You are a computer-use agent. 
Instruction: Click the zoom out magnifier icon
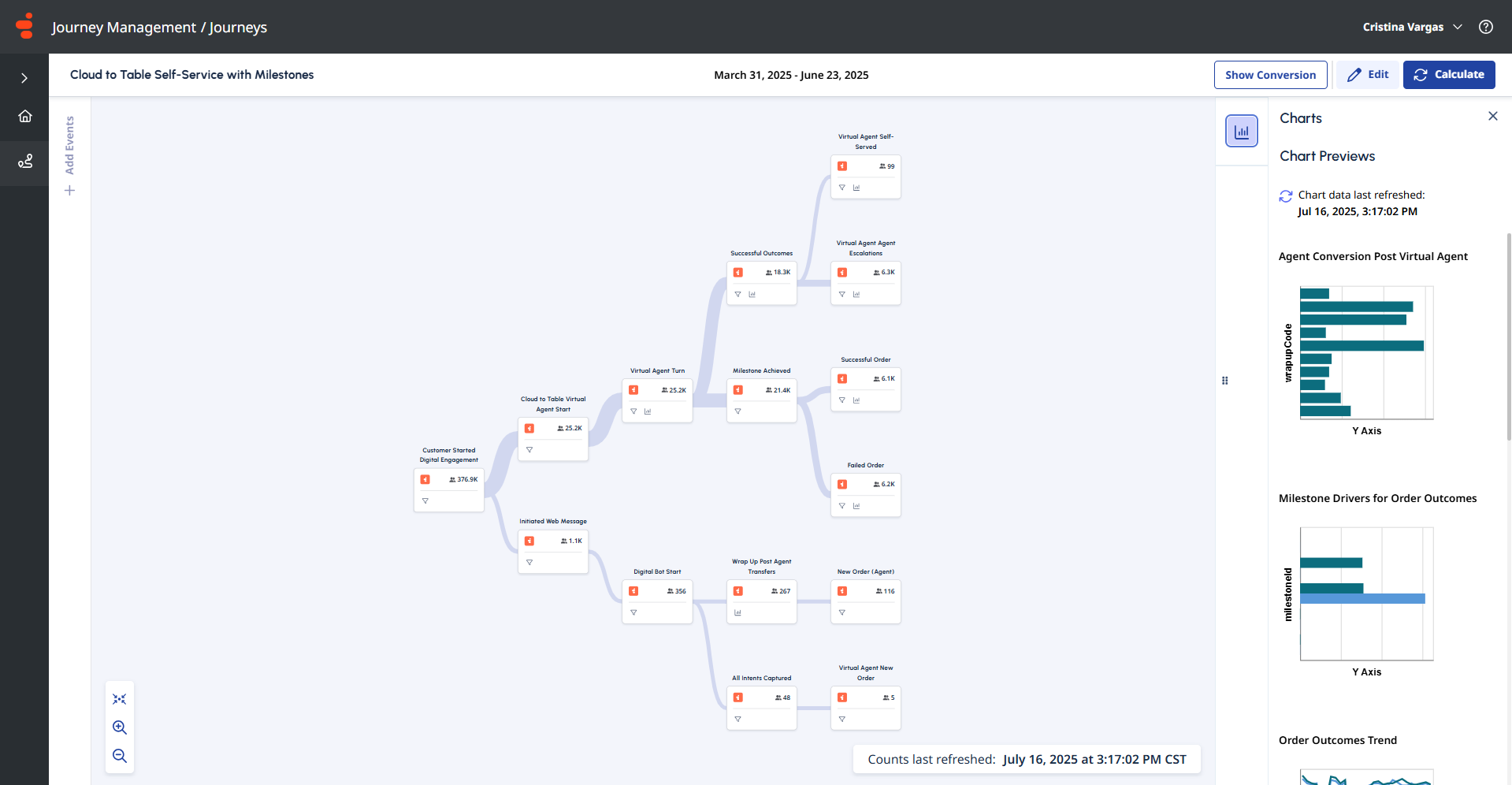coord(120,756)
